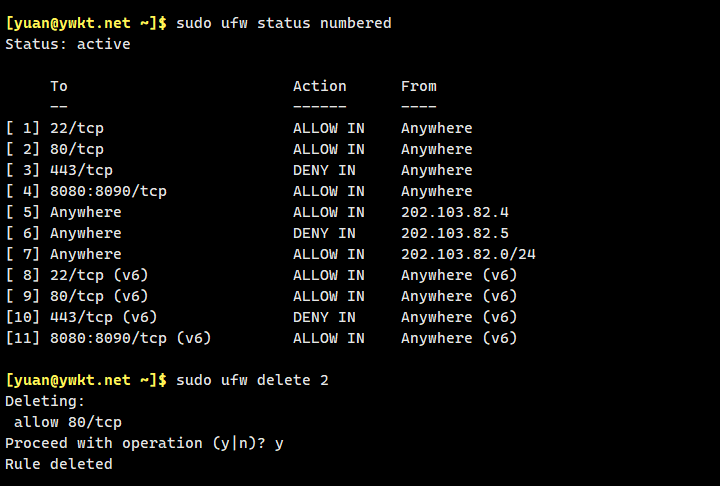Click the "sudo ufw delete 2" command text
The height and width of the screenshot is (486, 720).
252,380
